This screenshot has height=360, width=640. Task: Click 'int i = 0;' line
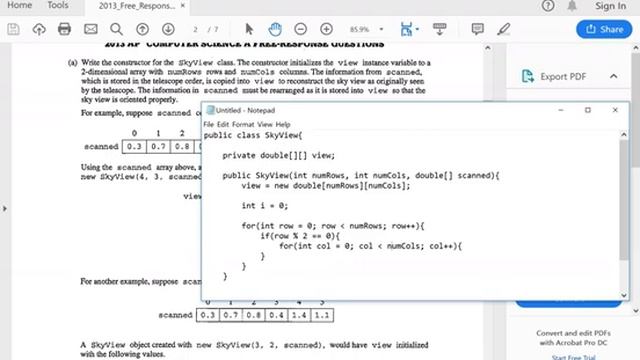pyautogui.click(x=264, y=206)
